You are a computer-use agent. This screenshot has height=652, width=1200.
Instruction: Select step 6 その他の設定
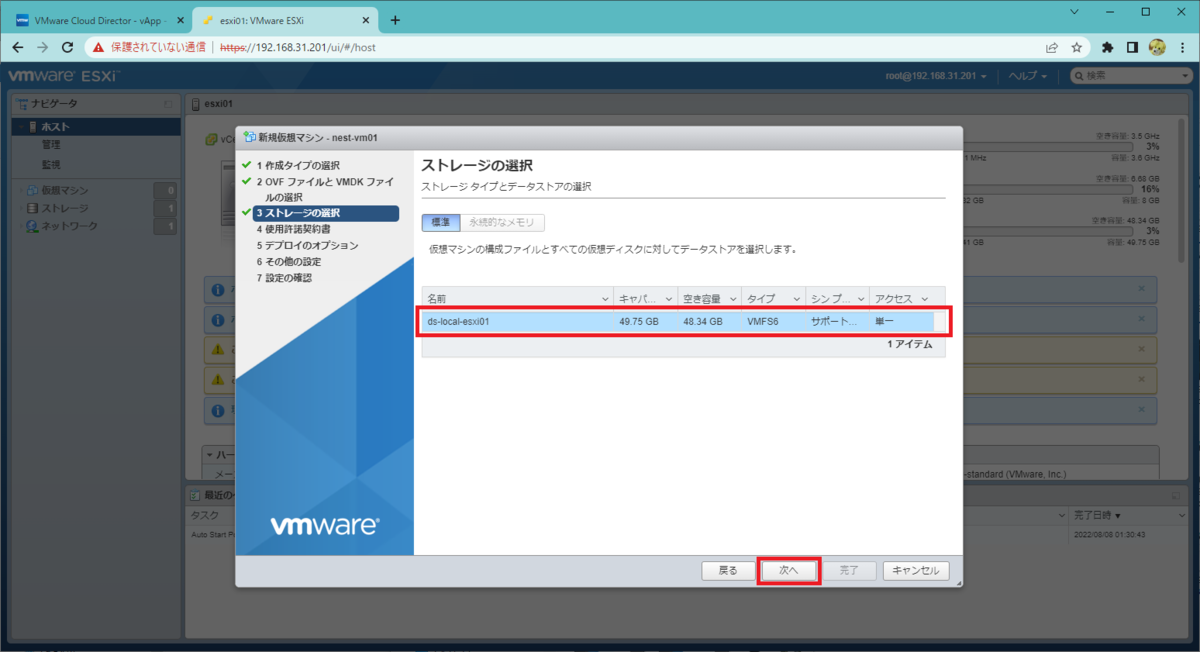tap(288, 261)
